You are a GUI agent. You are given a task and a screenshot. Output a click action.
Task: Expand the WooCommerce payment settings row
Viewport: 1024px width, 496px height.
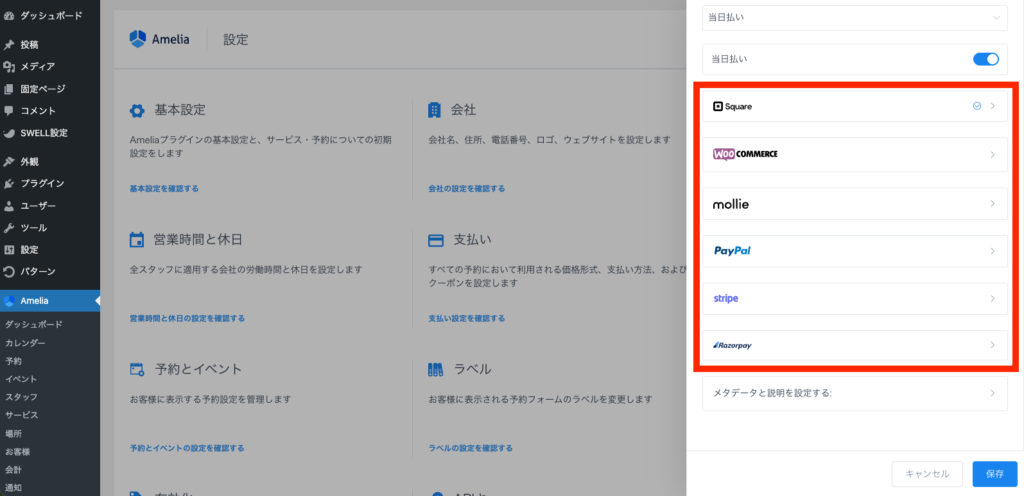pyautogui.click(x=854, y=154)
